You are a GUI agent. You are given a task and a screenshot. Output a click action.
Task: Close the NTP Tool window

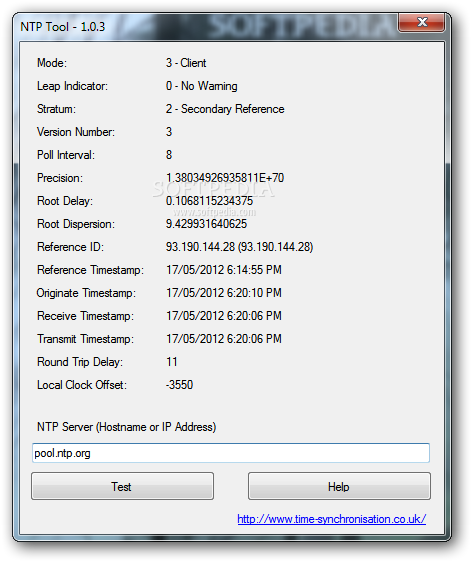[421, 22]
